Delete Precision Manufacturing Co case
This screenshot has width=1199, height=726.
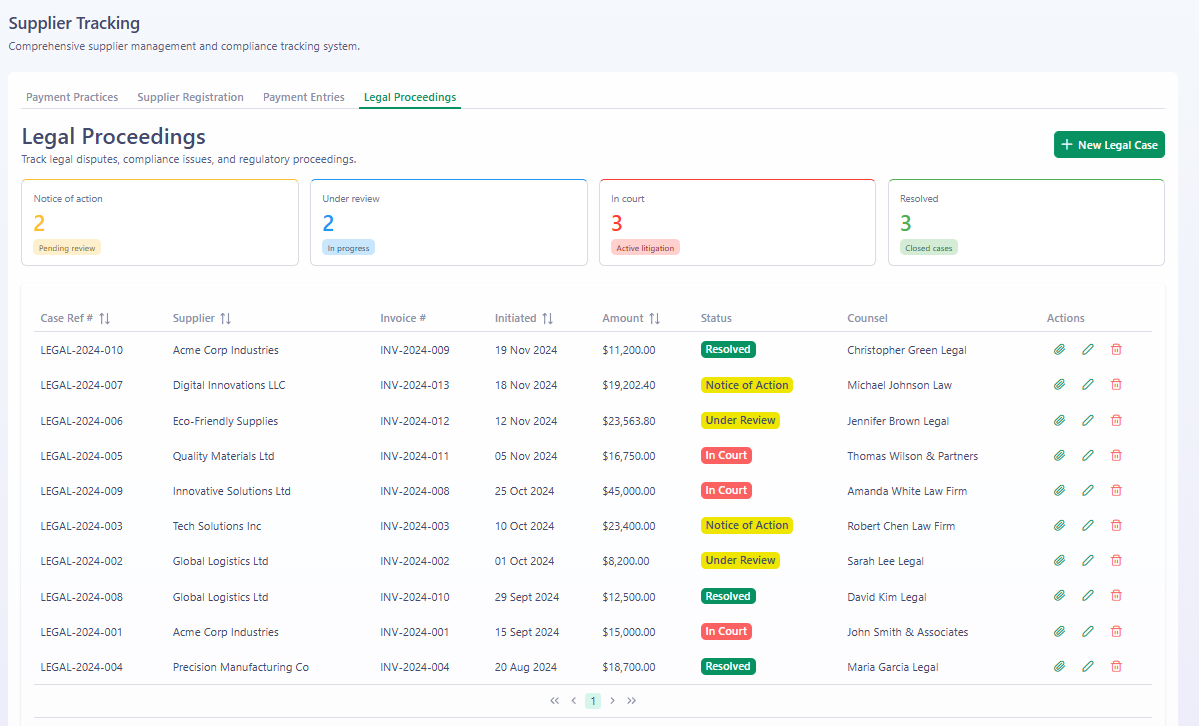pyautogui.click(x=1116, y=666)
